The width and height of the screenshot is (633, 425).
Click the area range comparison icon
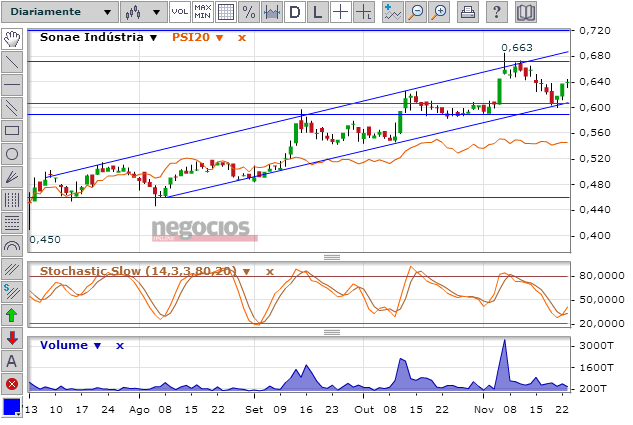[272, 12]
